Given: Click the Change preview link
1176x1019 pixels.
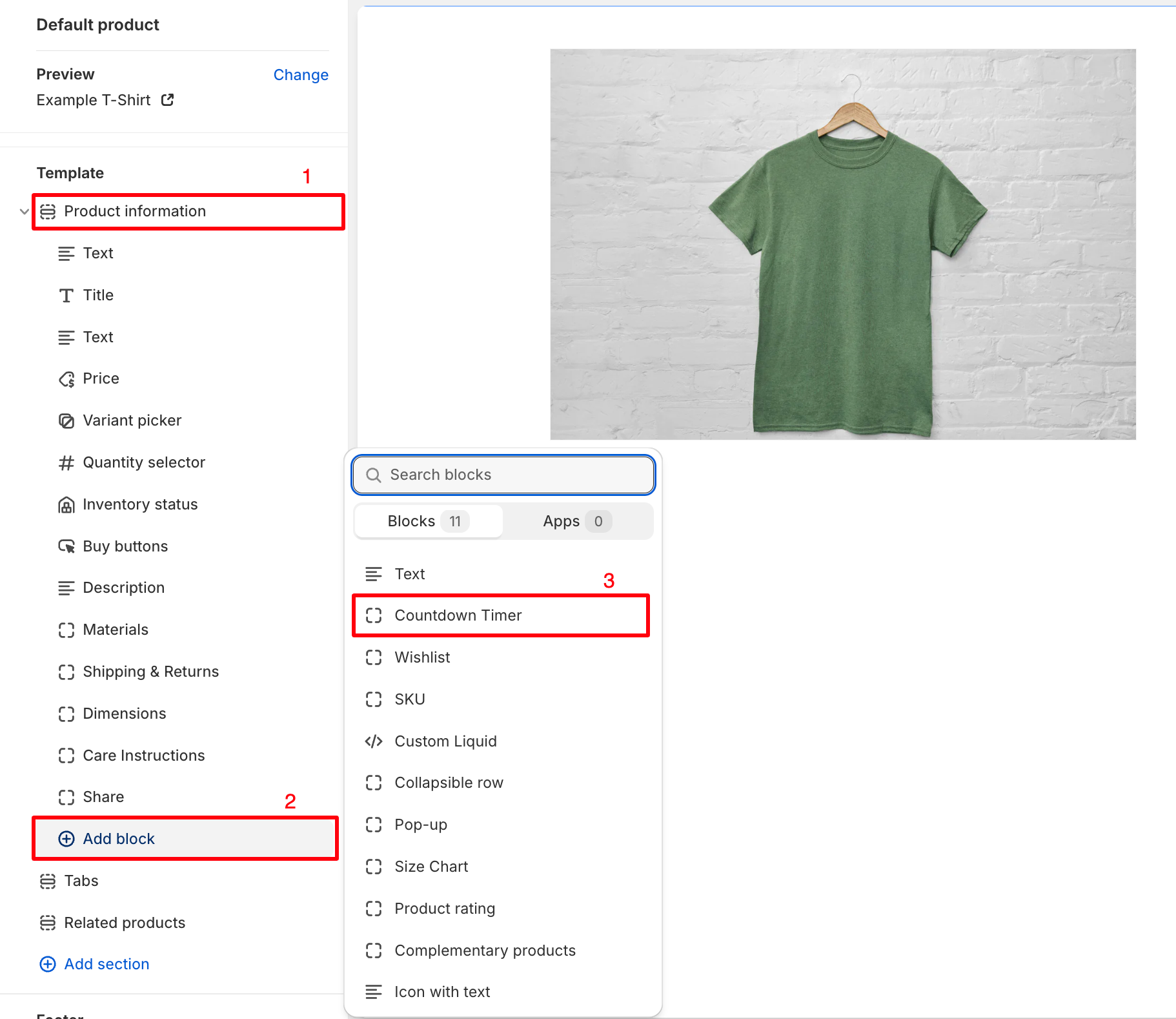Looking at the screenshot, I should (301, 75).
